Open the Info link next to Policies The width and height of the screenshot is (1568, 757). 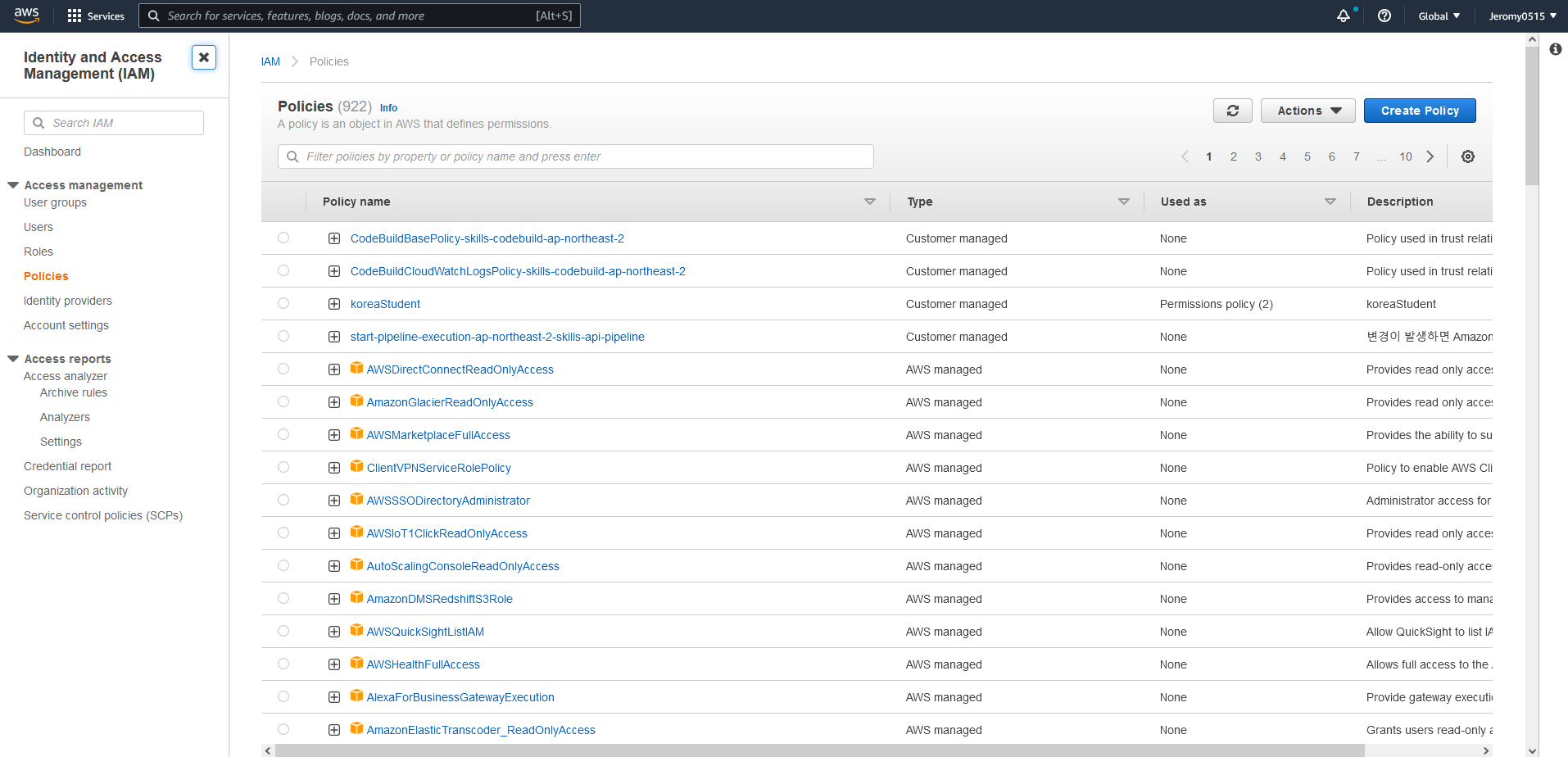388,107
